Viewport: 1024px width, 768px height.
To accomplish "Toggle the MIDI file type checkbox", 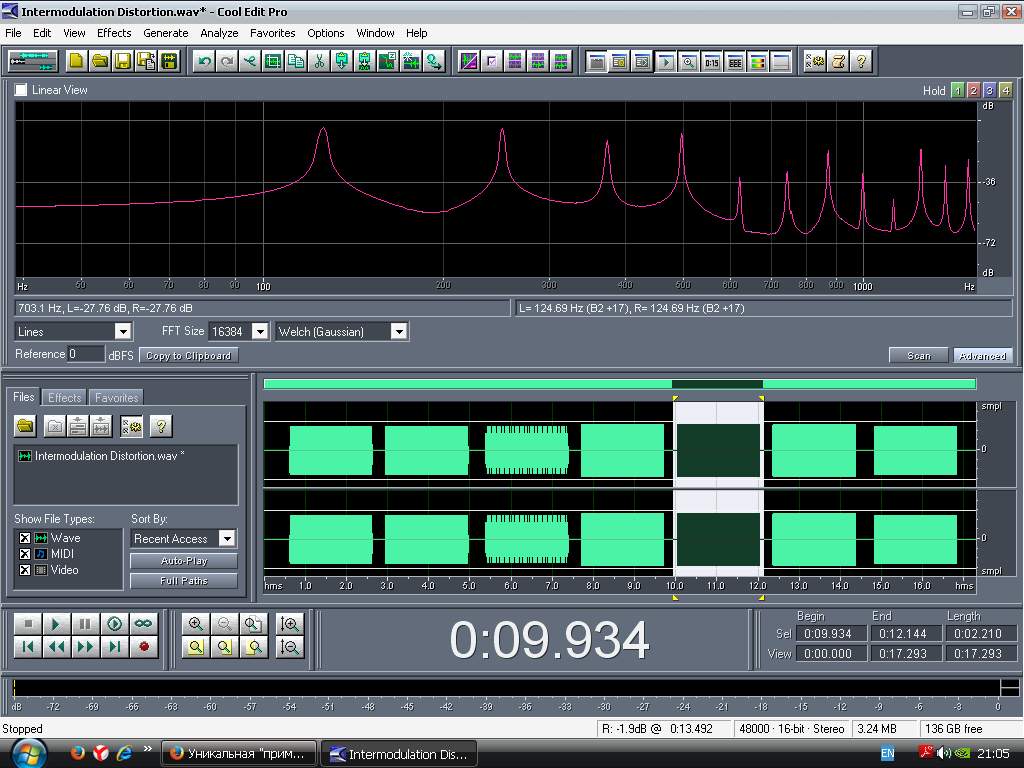I will pos(25,554).
